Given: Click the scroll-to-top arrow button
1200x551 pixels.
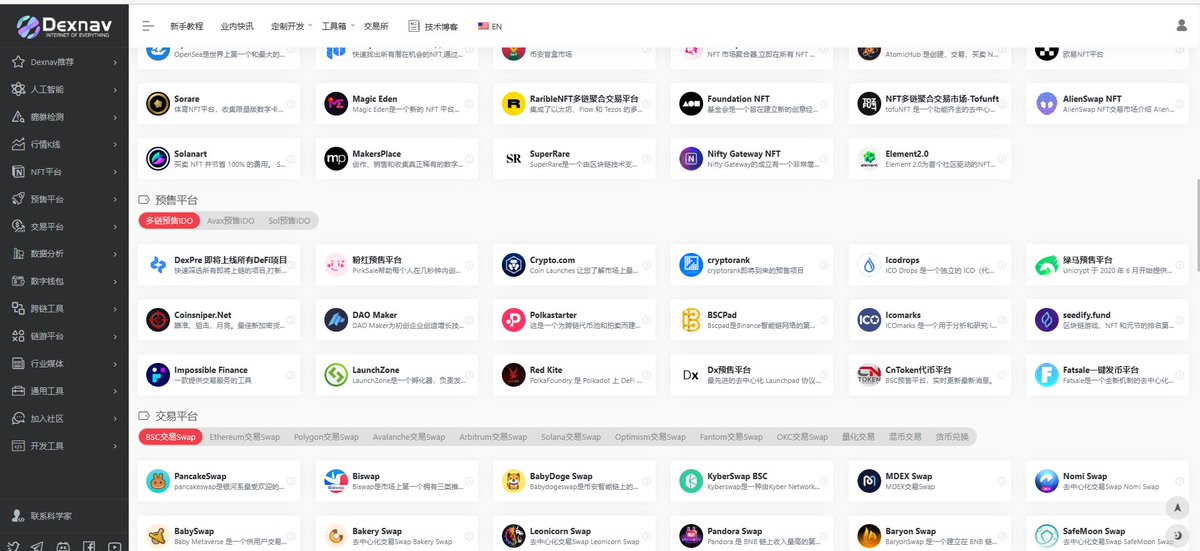Looking at the screenshot, I should tap(1176, 508).
